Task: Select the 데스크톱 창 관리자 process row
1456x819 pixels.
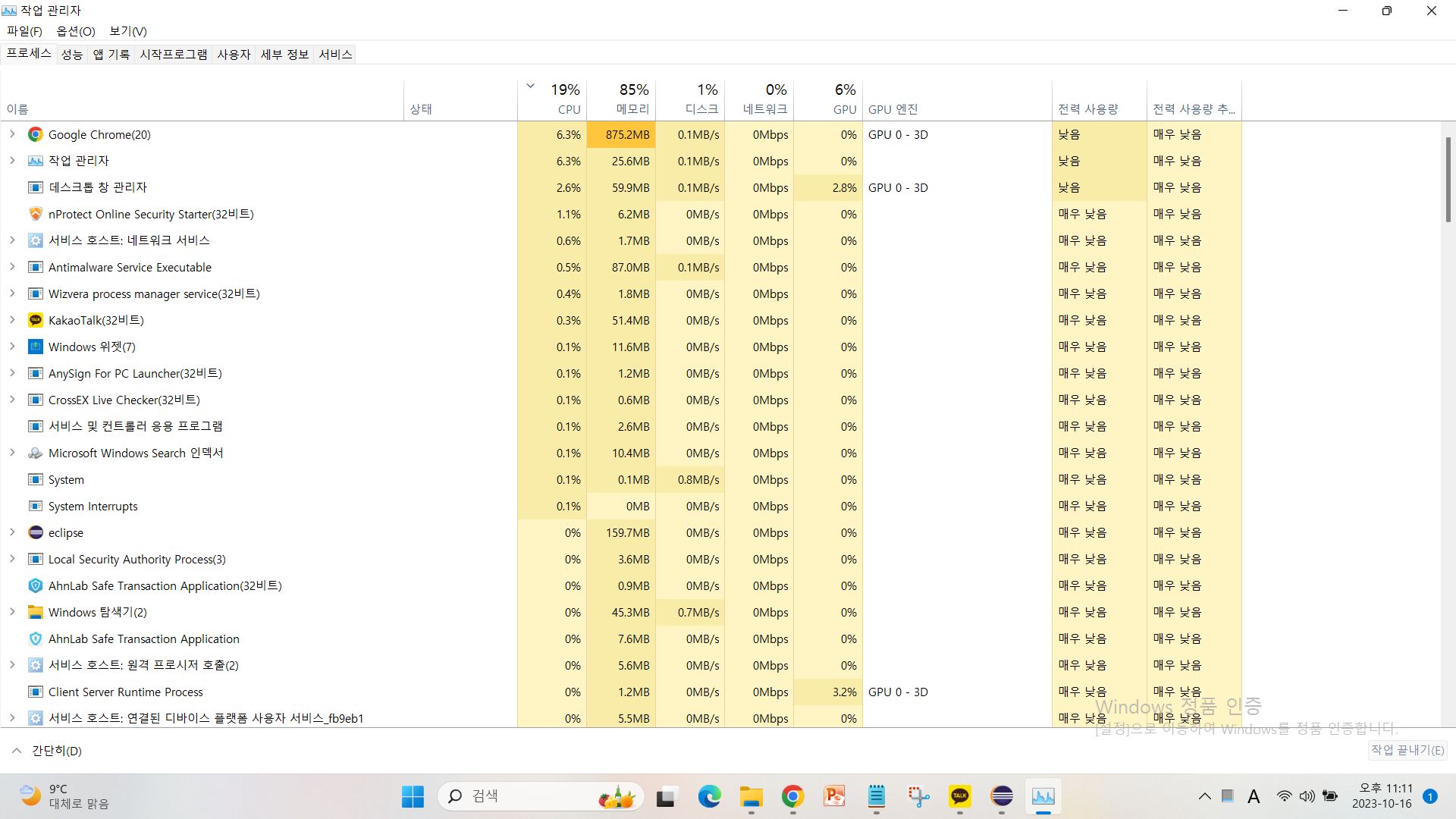Action: tap(620, 187)
